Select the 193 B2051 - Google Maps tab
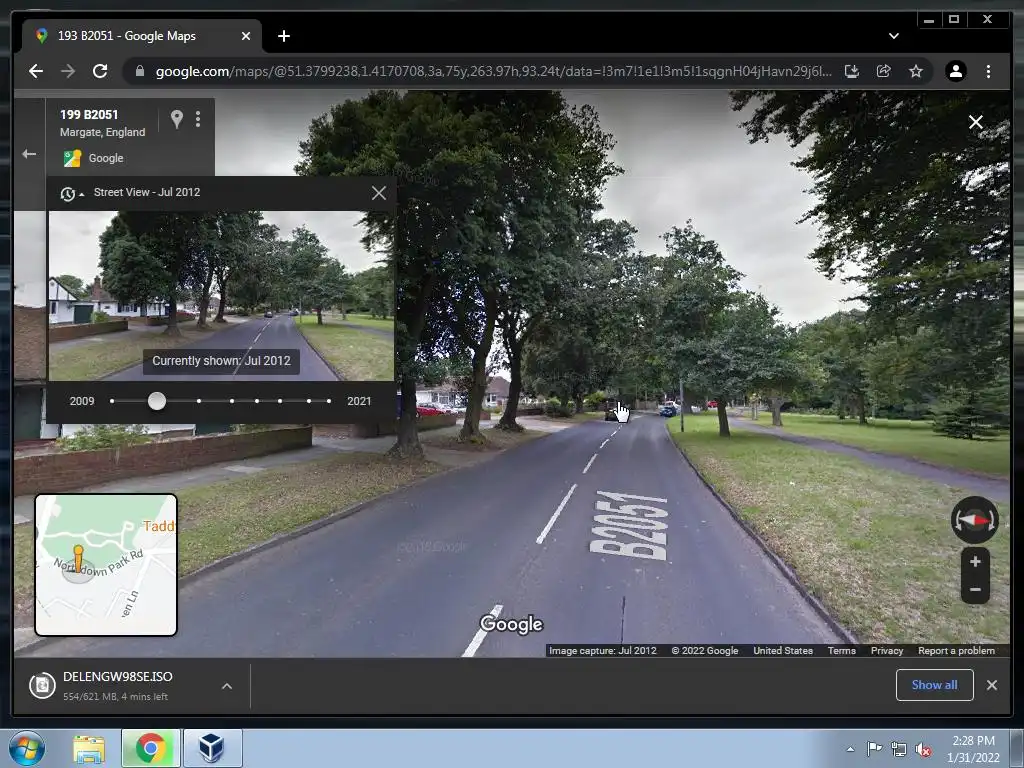 (142, 36)
